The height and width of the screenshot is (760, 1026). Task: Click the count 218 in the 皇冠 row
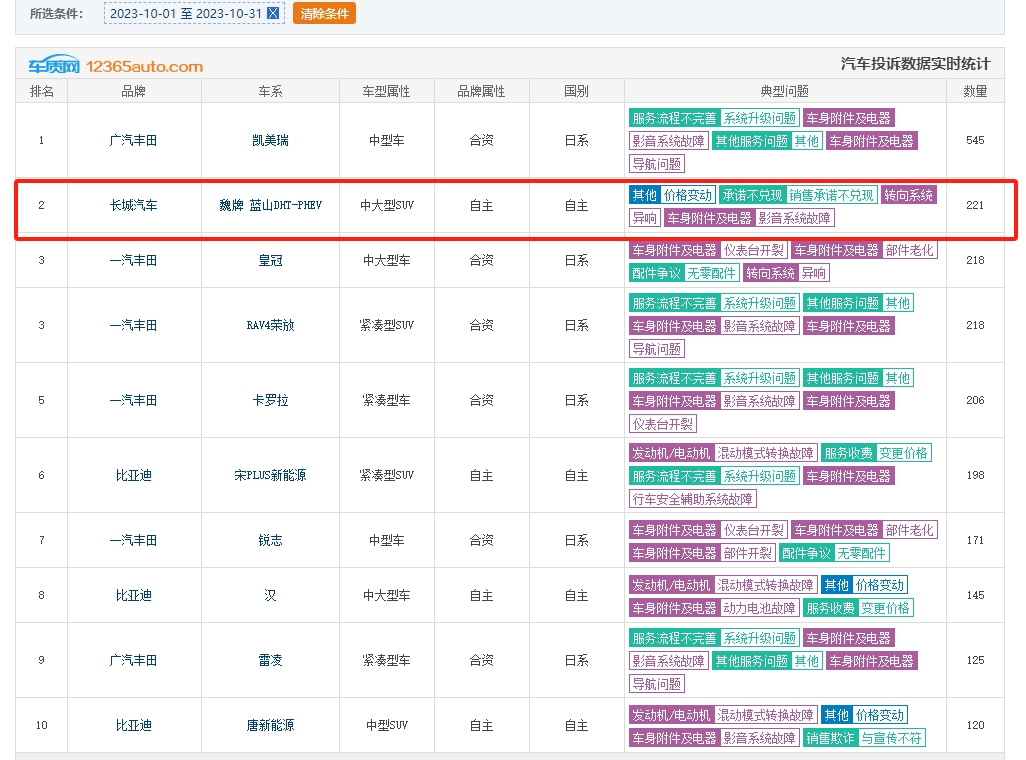(975, 260)
